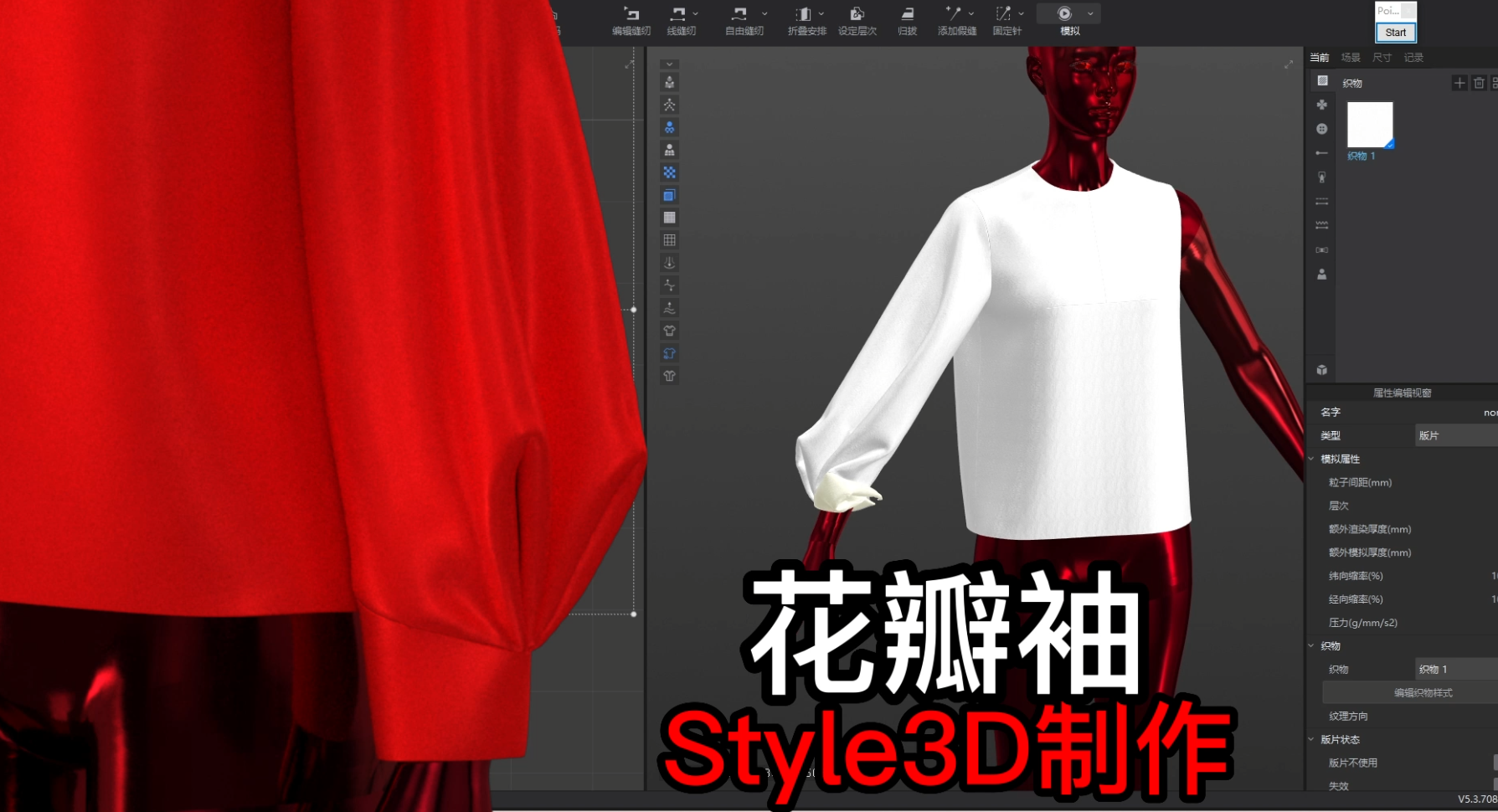
Task: Collapse the 版片状态 section
Action: (1311, 739)
